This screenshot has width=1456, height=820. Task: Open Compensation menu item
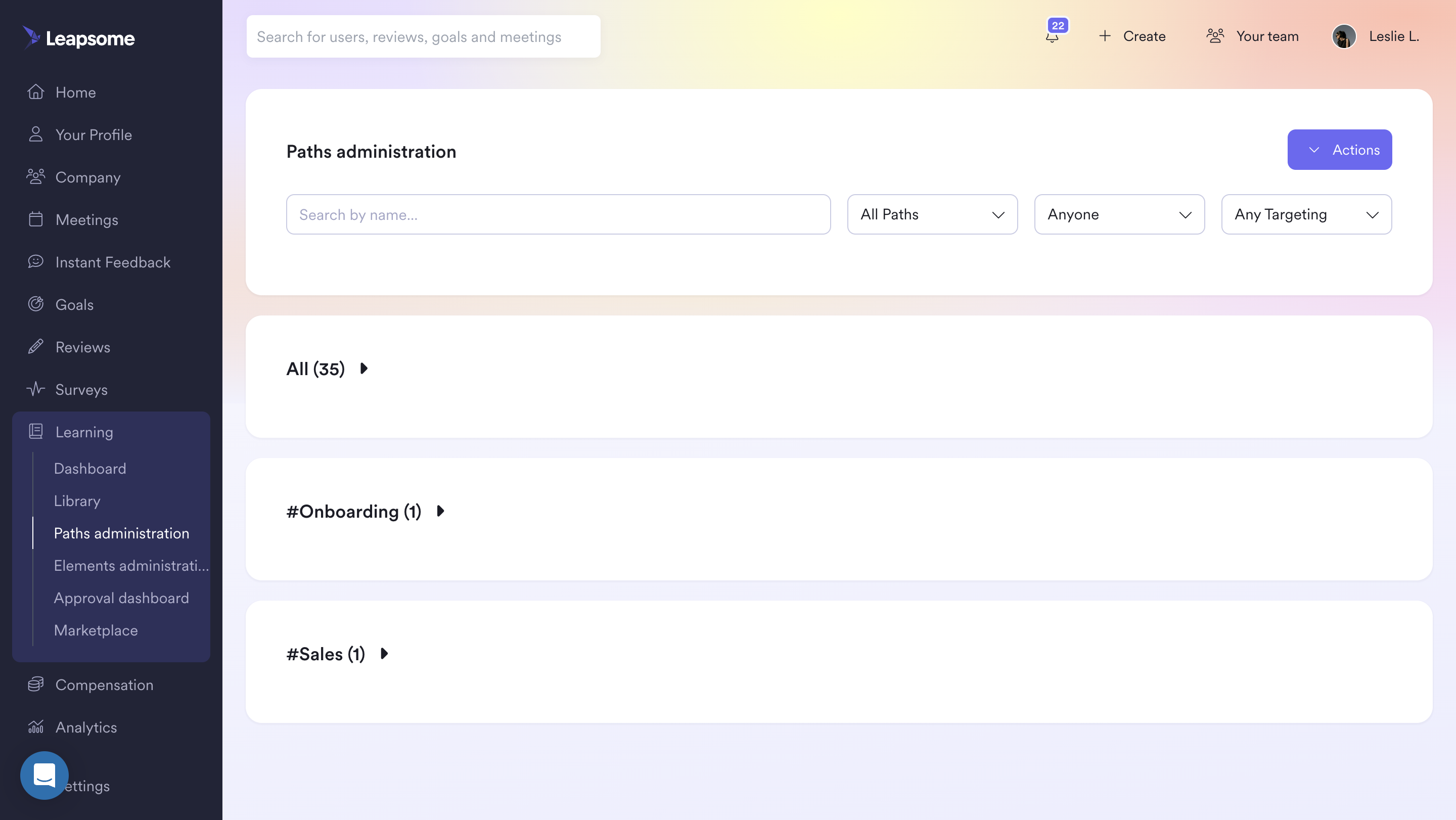coord(104,685)
